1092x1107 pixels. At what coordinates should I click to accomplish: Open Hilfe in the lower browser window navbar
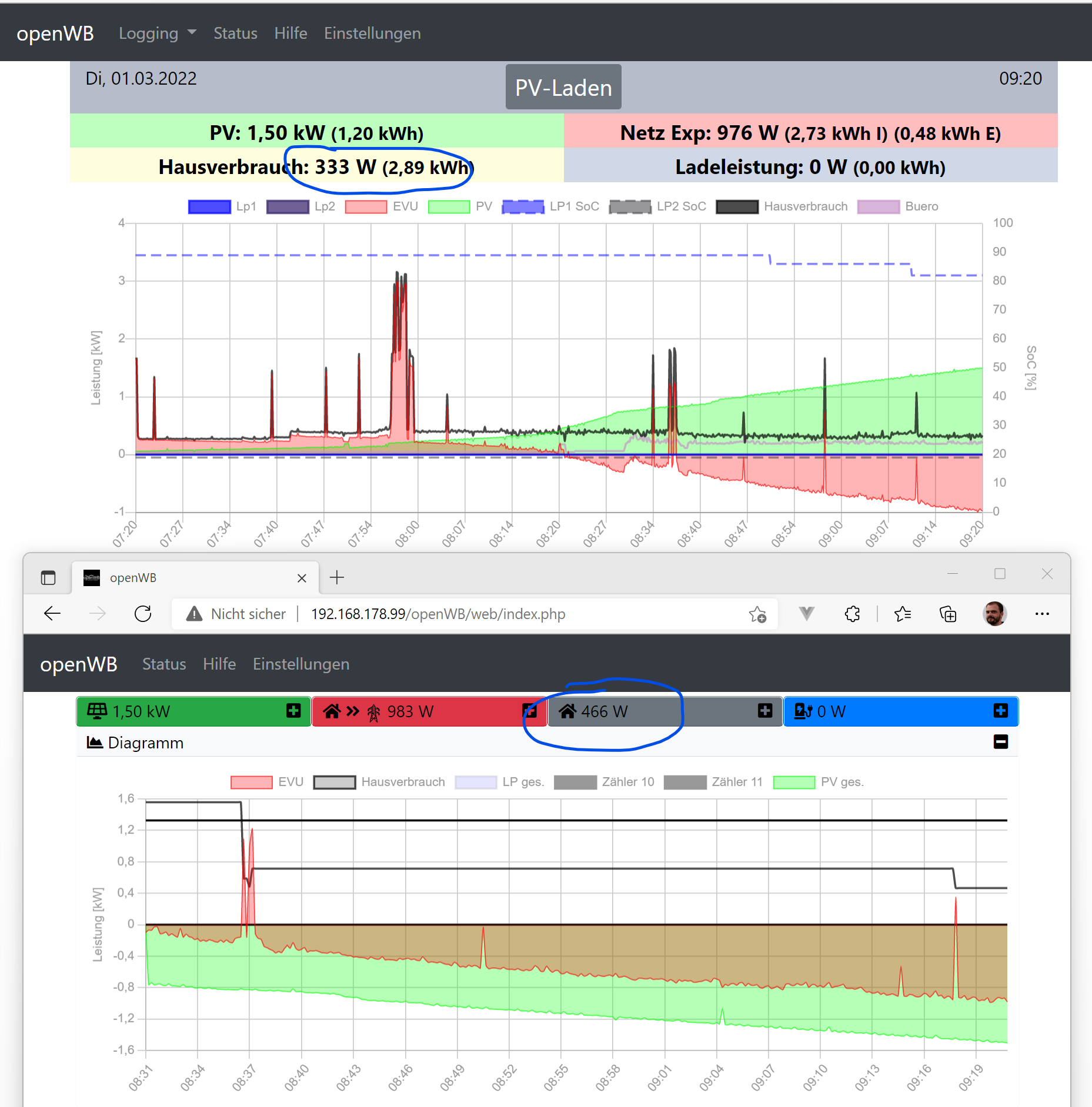coord(219,664)
